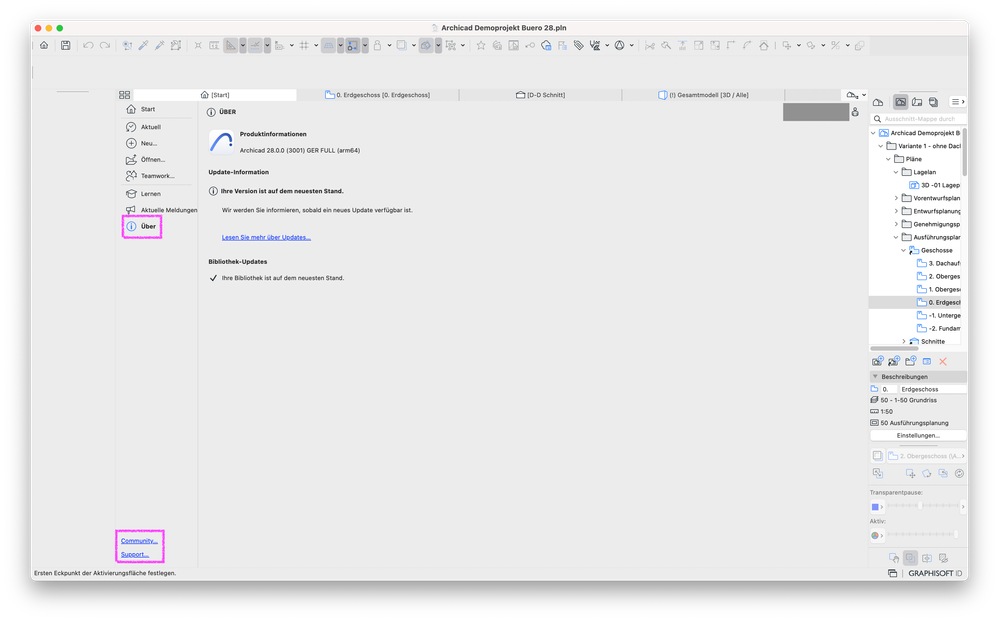Click the percent icon in toolbar
The width and height of the screenshot is (999, 621).
835,45
